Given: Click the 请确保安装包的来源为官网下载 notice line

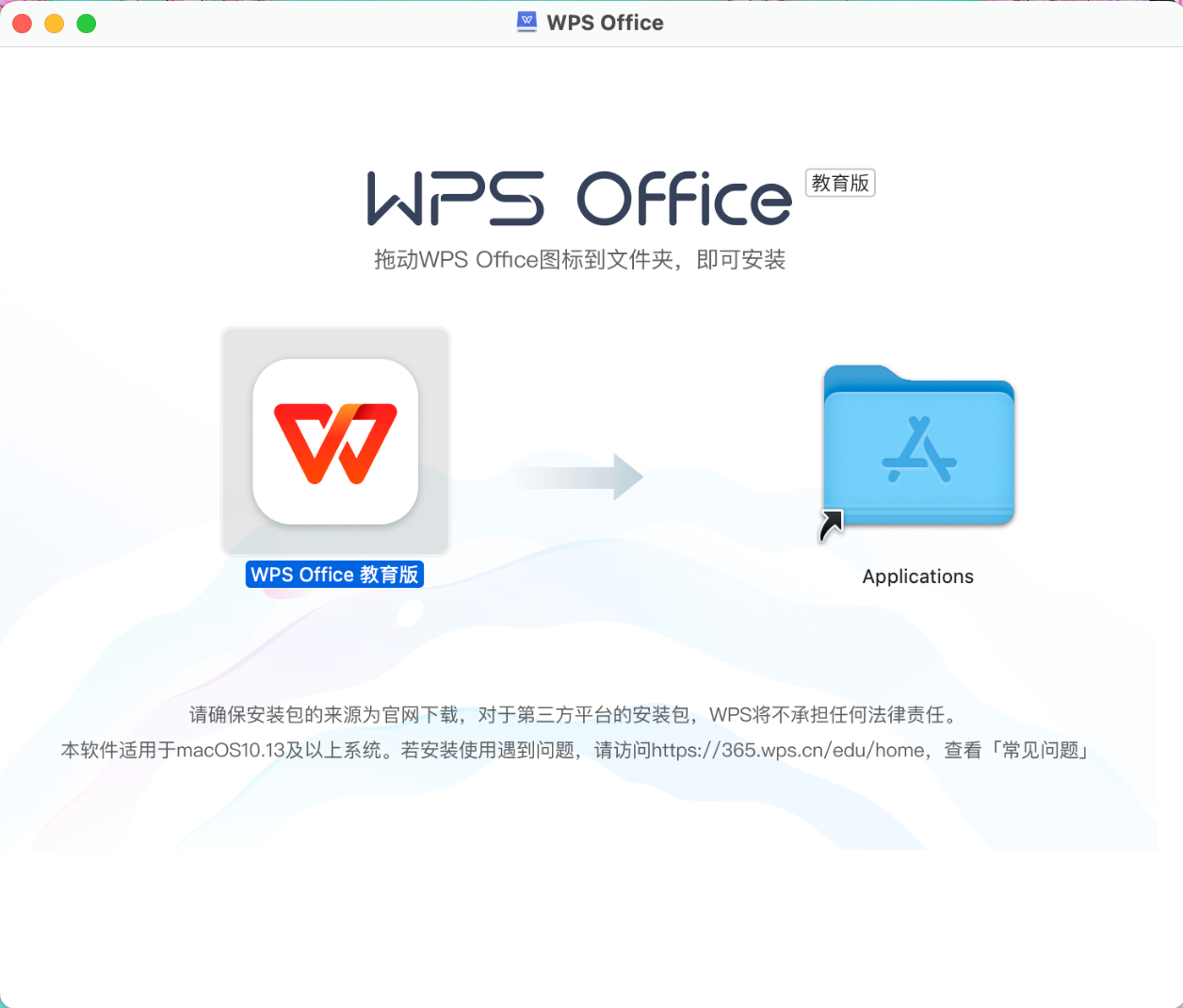Looking at the screenshot, I should [x=574, y=714].
